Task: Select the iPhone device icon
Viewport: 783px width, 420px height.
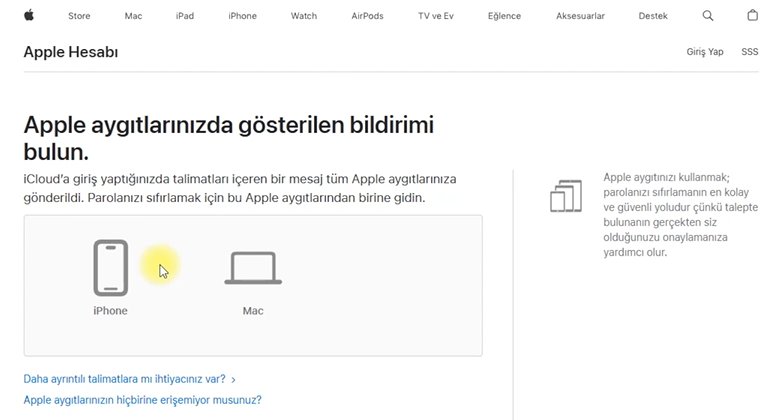Action: click(x=110, y=268)
